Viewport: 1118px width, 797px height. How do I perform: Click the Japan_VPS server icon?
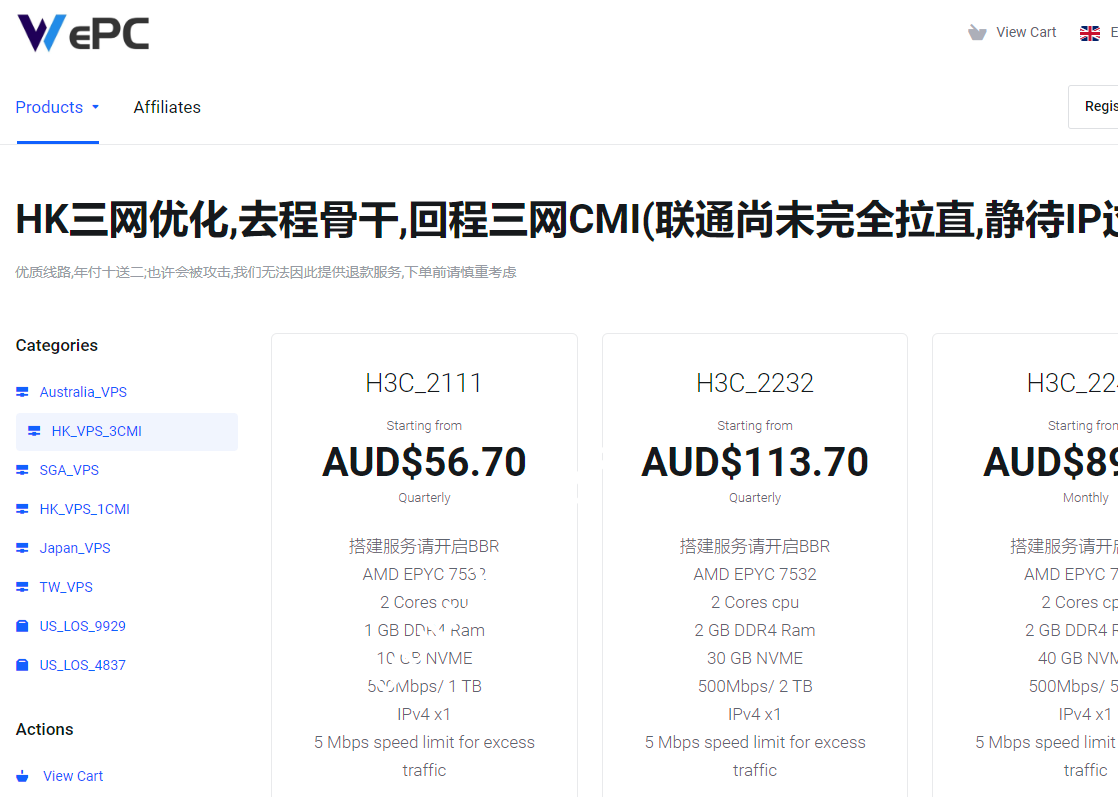22,547
